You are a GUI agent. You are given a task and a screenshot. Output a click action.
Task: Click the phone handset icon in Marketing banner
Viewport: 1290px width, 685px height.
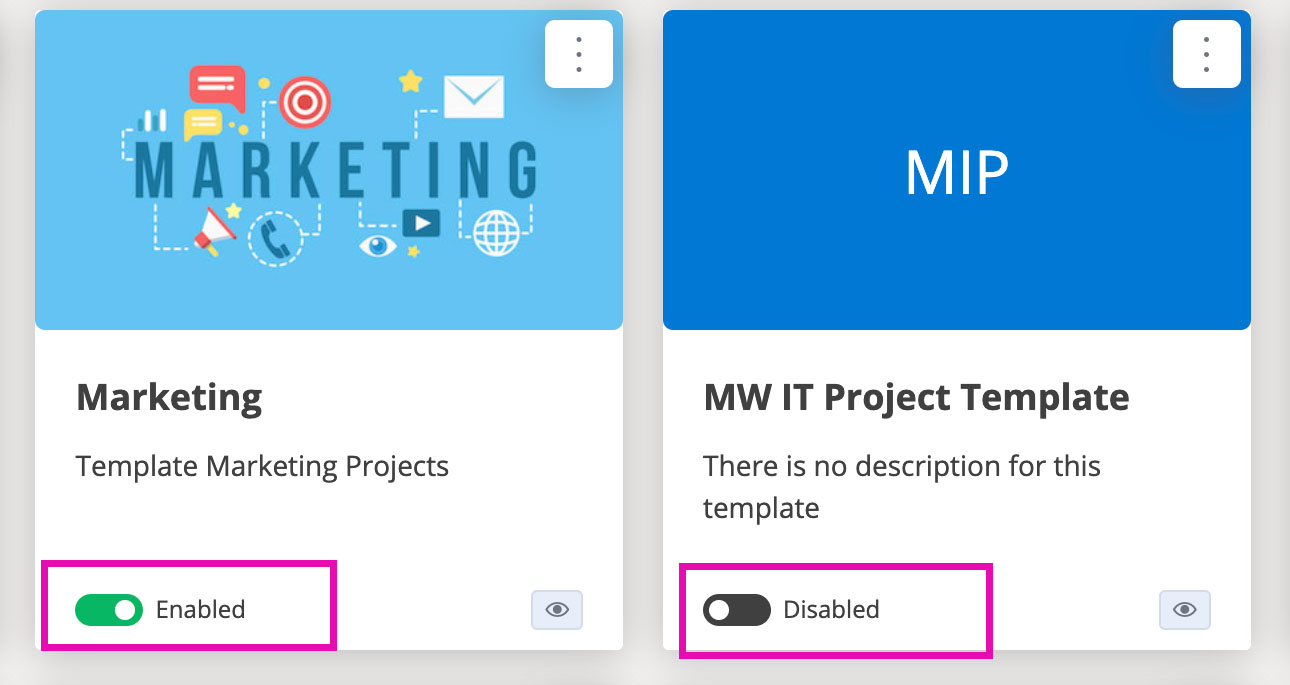coord(274,238)
